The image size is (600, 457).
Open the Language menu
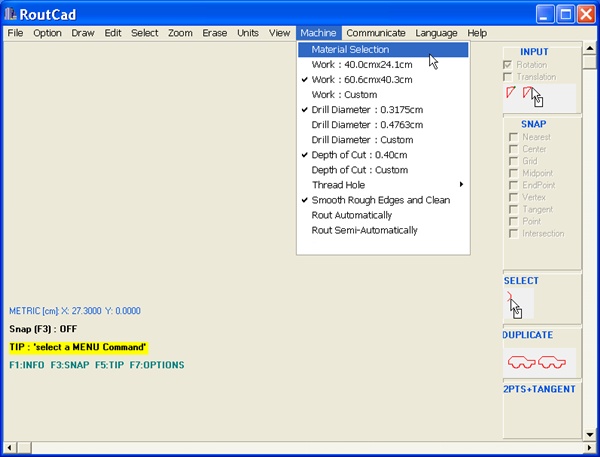[436, 33]
